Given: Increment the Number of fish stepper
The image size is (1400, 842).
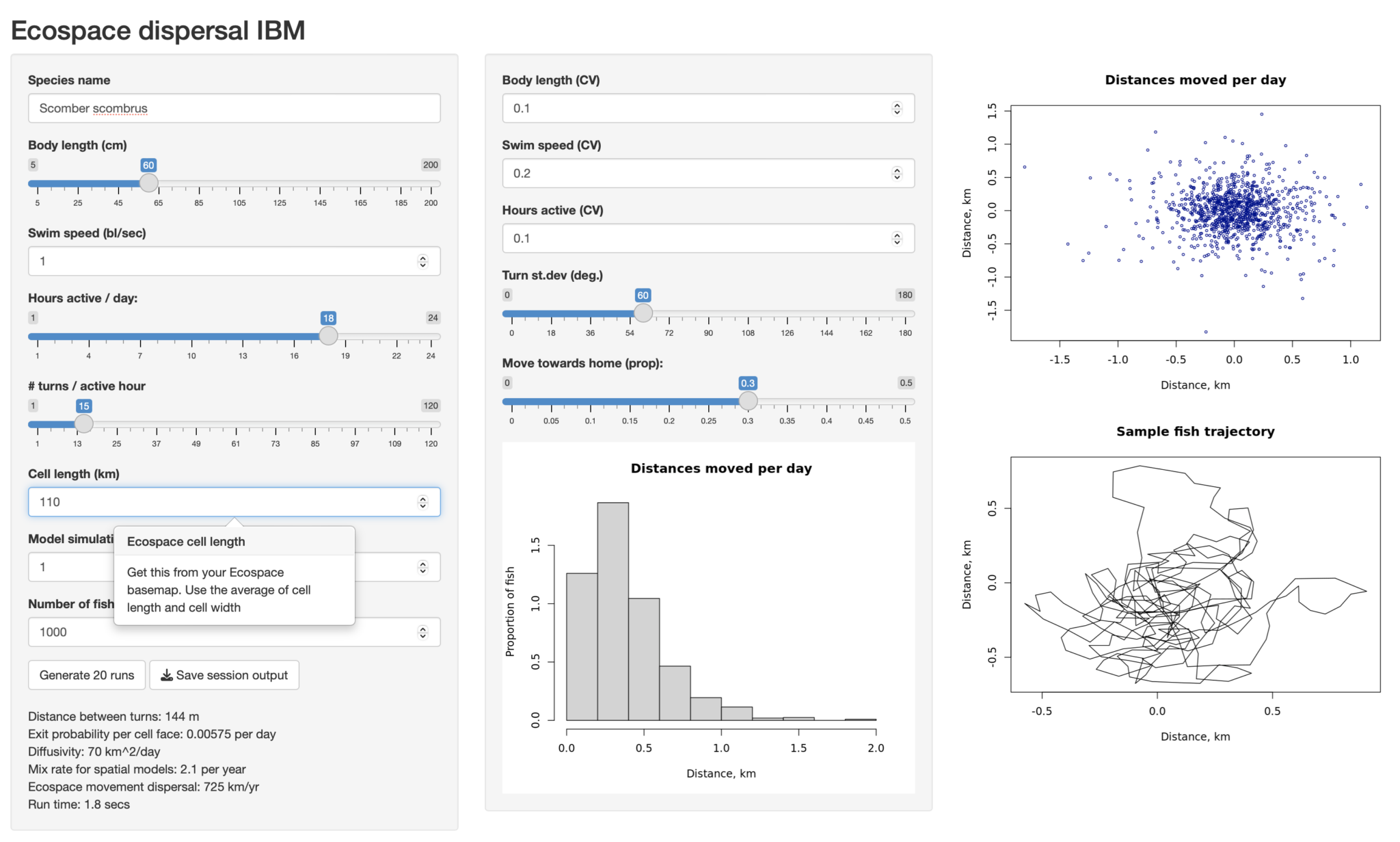Looking at the screenshot, I should (x=422, y=628).
